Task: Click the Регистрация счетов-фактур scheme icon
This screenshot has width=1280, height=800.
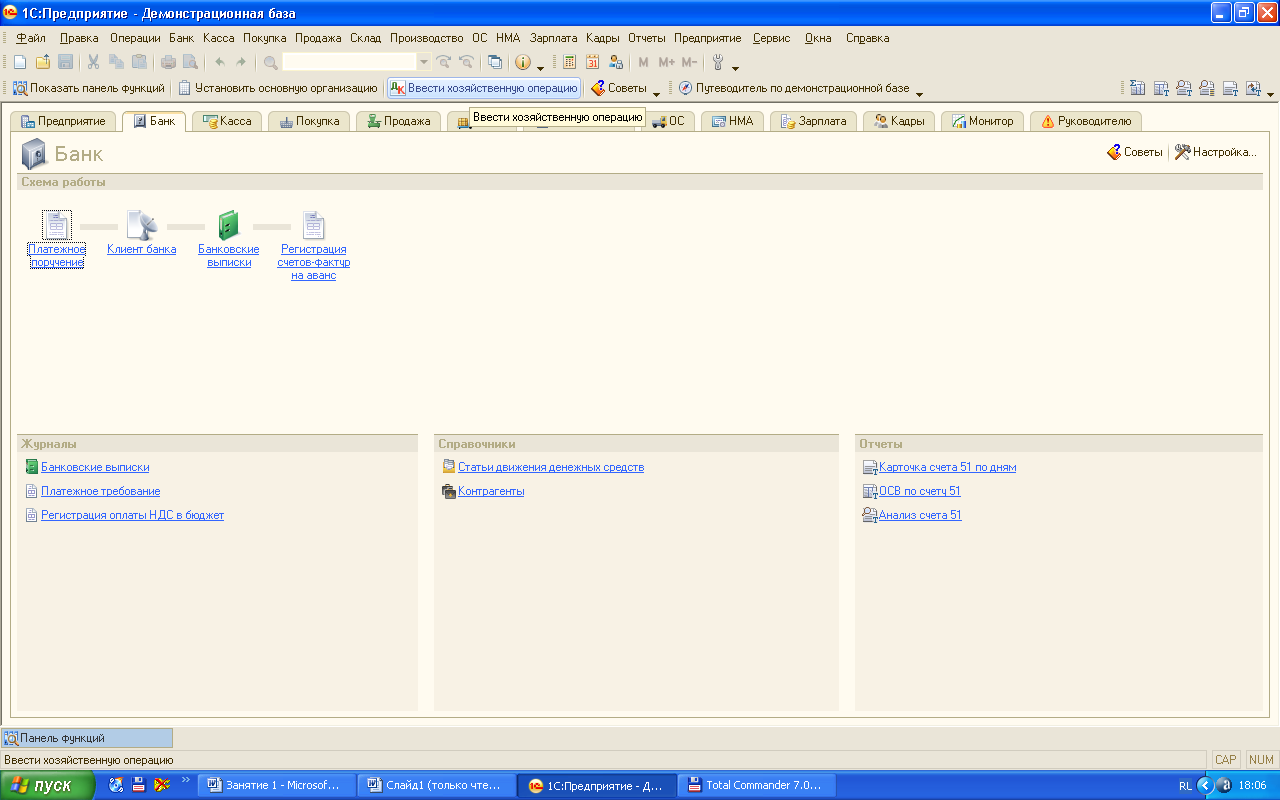Action: tap(314, 225)
